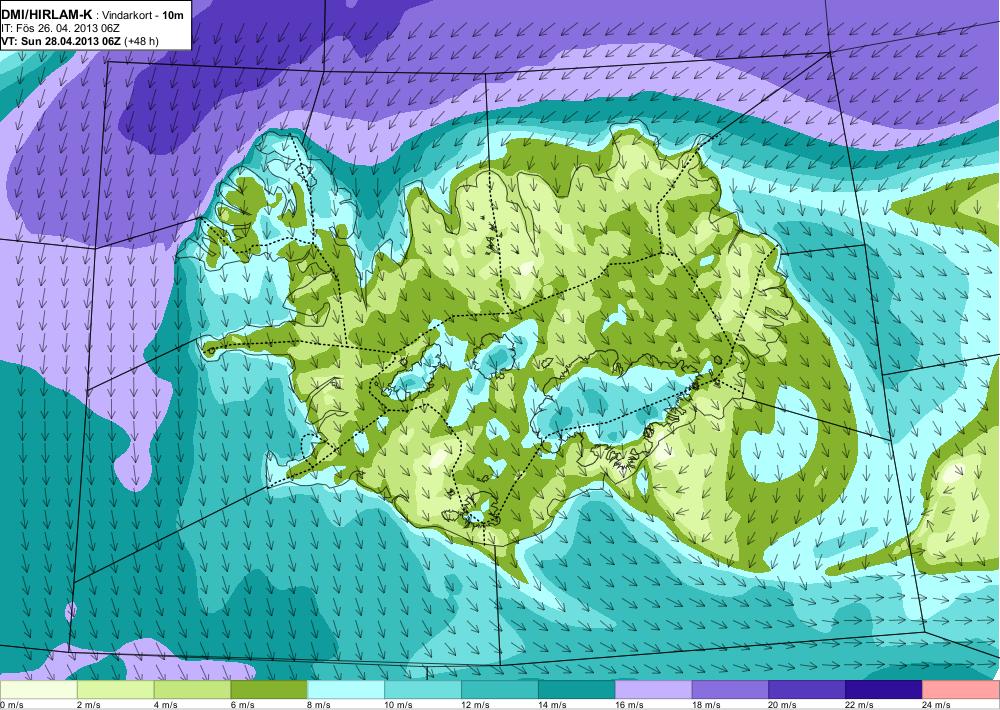The height and width of the screenshot is (710, 1000).
Task: Click the '4 m/s' legend label
Action: (x=166, y=705)
